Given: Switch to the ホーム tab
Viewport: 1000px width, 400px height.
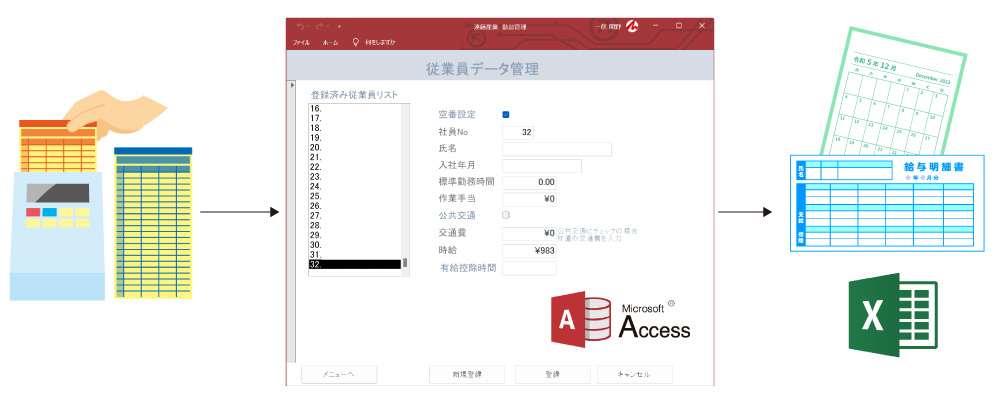Looking at the screenshot, I should pos(330,43).
